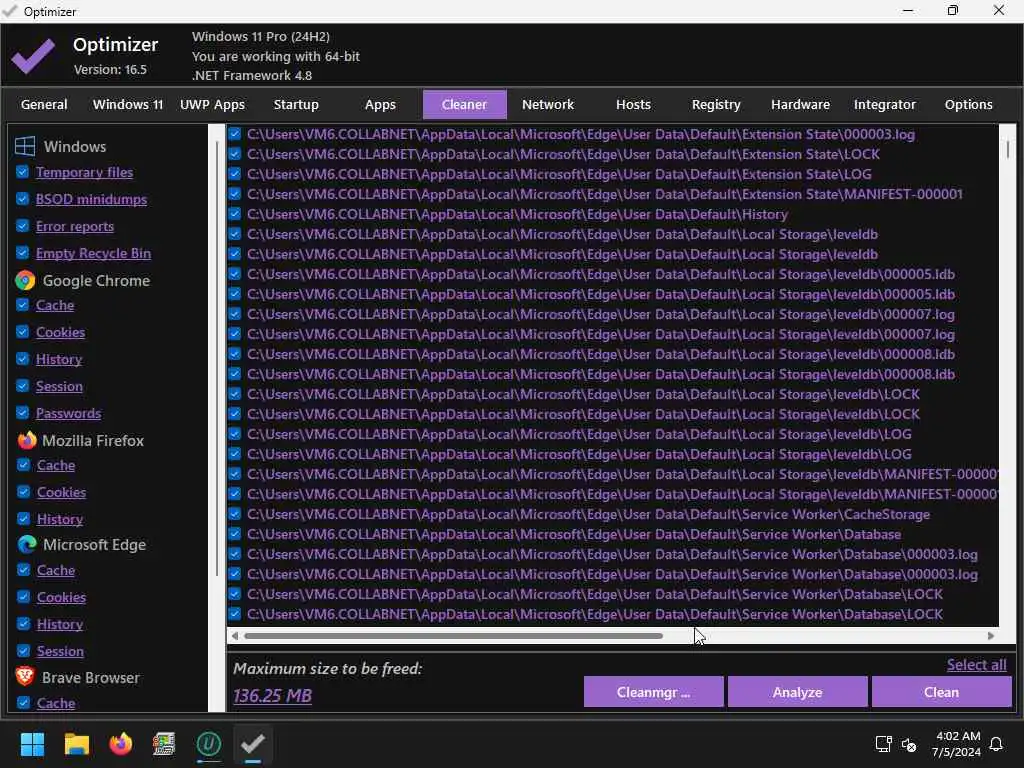The width and height of the screenshot is (1024, 768).
Task: Uncheck the Default\History file row checkbox
Action: [x=234, y=214]
